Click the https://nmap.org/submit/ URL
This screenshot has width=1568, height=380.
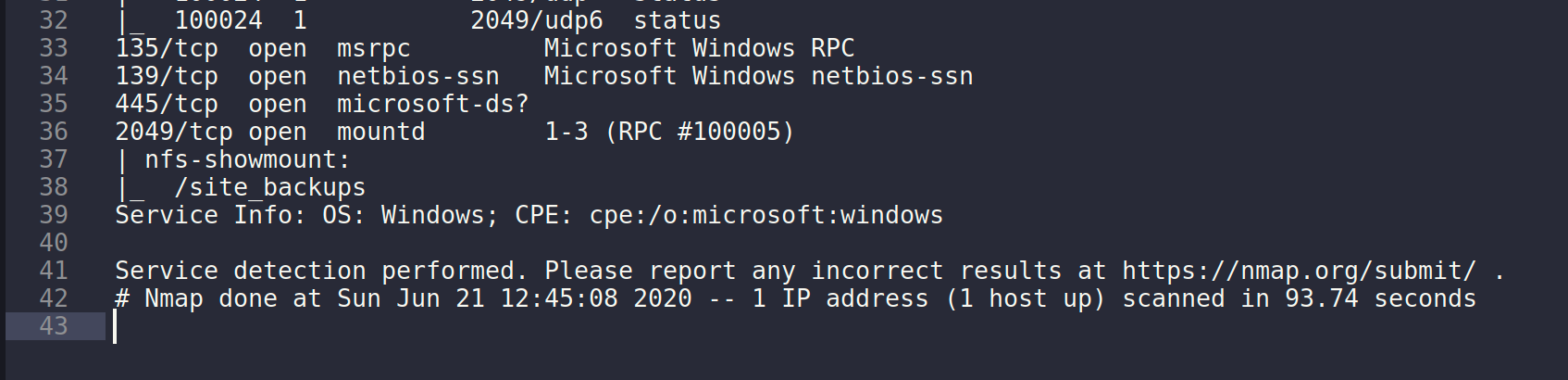pyautogui.click(x=1299, y=271)
